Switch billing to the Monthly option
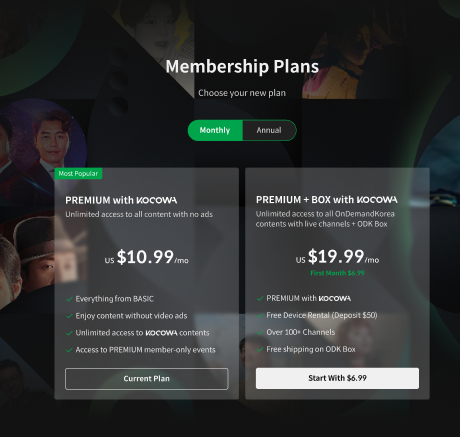 [215, 130]
